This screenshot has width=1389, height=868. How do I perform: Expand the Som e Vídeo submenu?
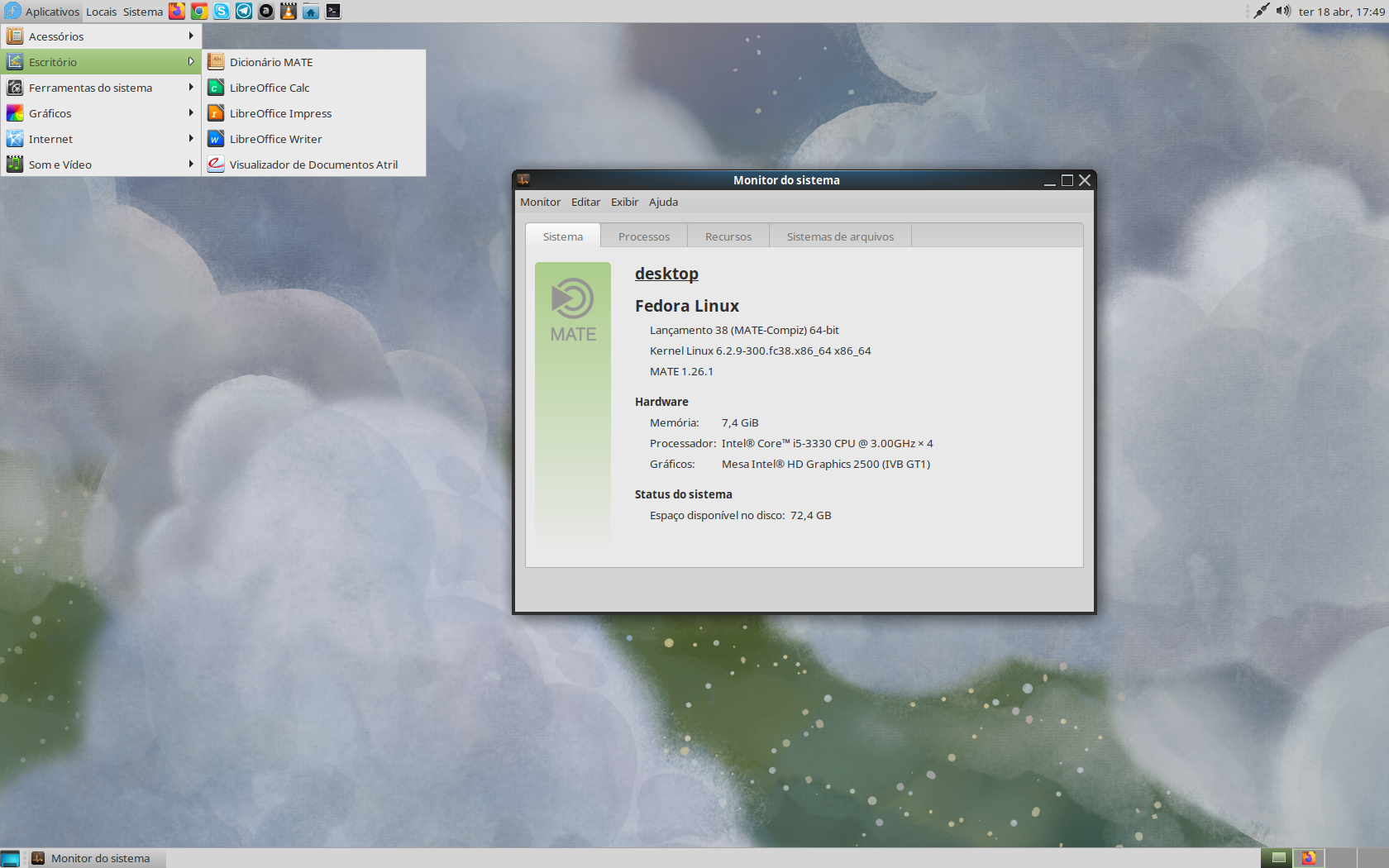pos(101,165)
